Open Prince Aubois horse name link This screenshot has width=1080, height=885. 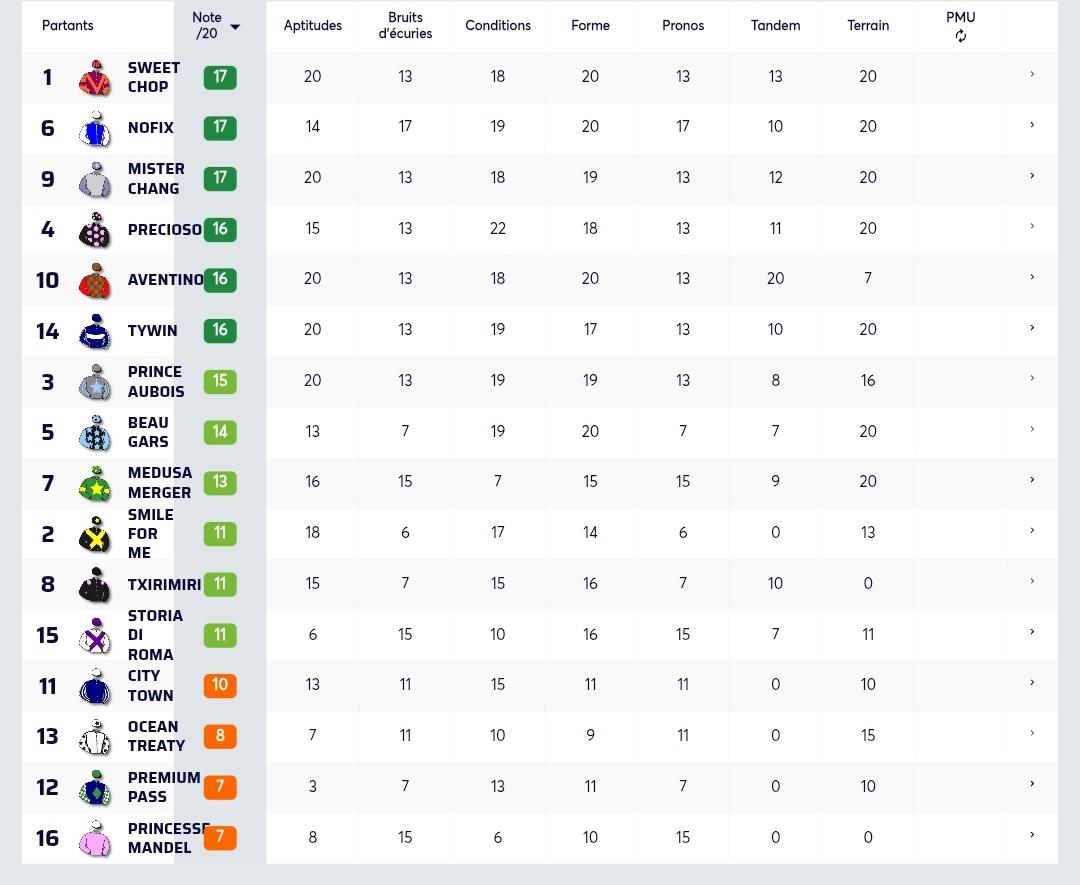tap(156, 382)
